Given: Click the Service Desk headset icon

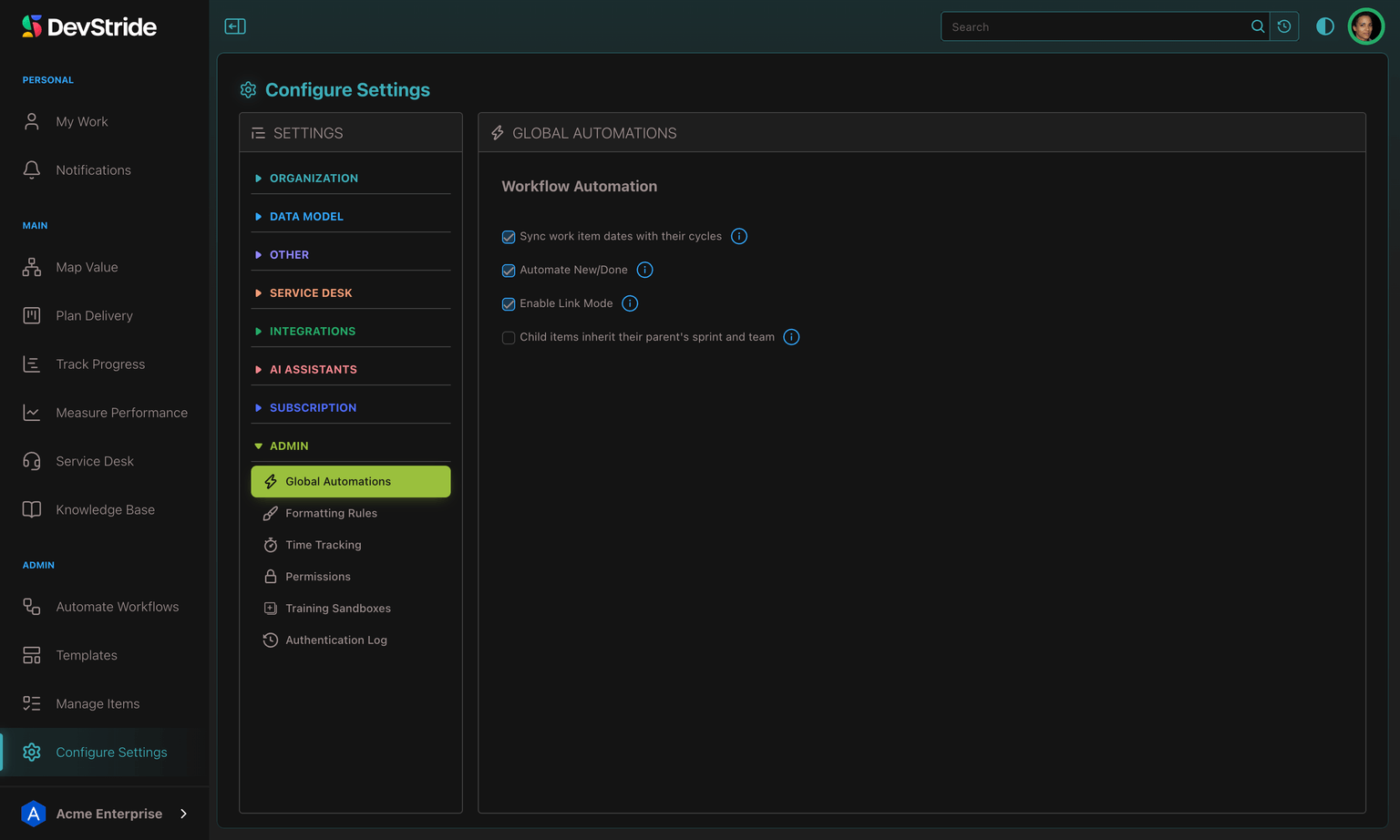Looking at the screenshot, I should click(32, 461).
